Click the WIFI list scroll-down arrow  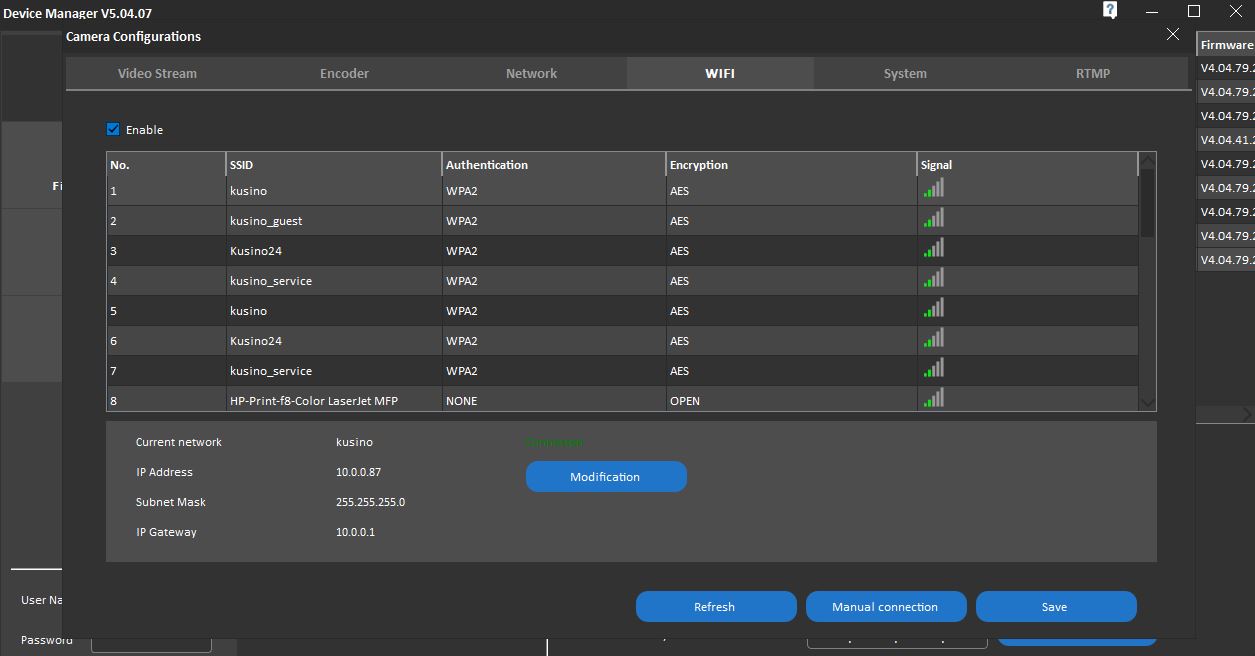(x=1147, y=402)
